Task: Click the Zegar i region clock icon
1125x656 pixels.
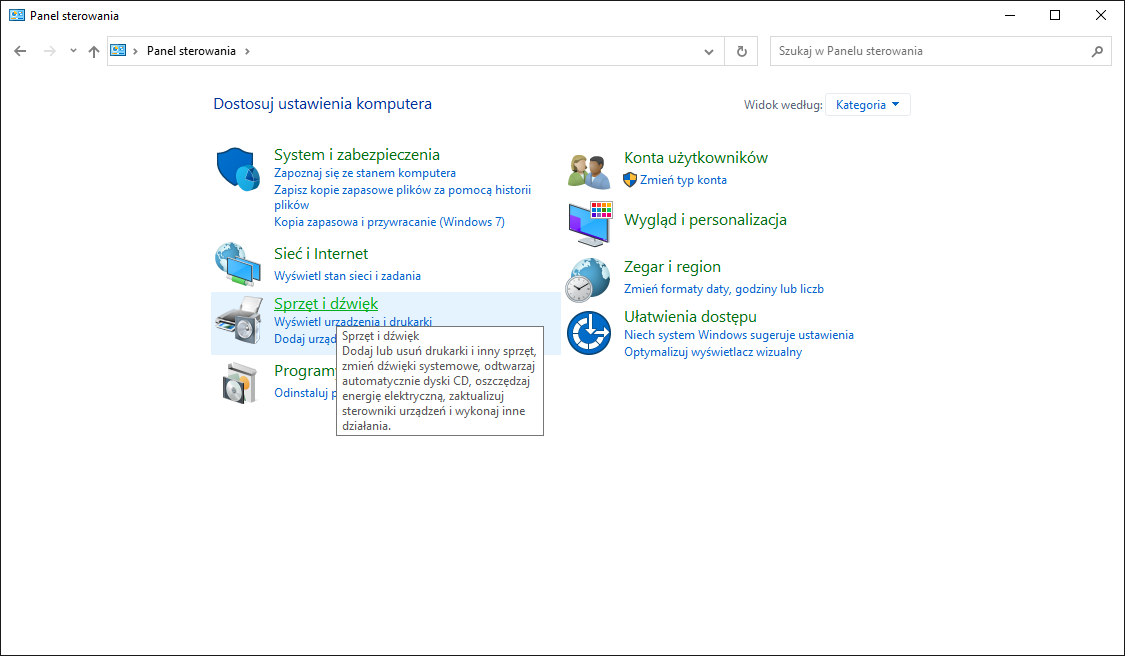Action: (588, 280)
